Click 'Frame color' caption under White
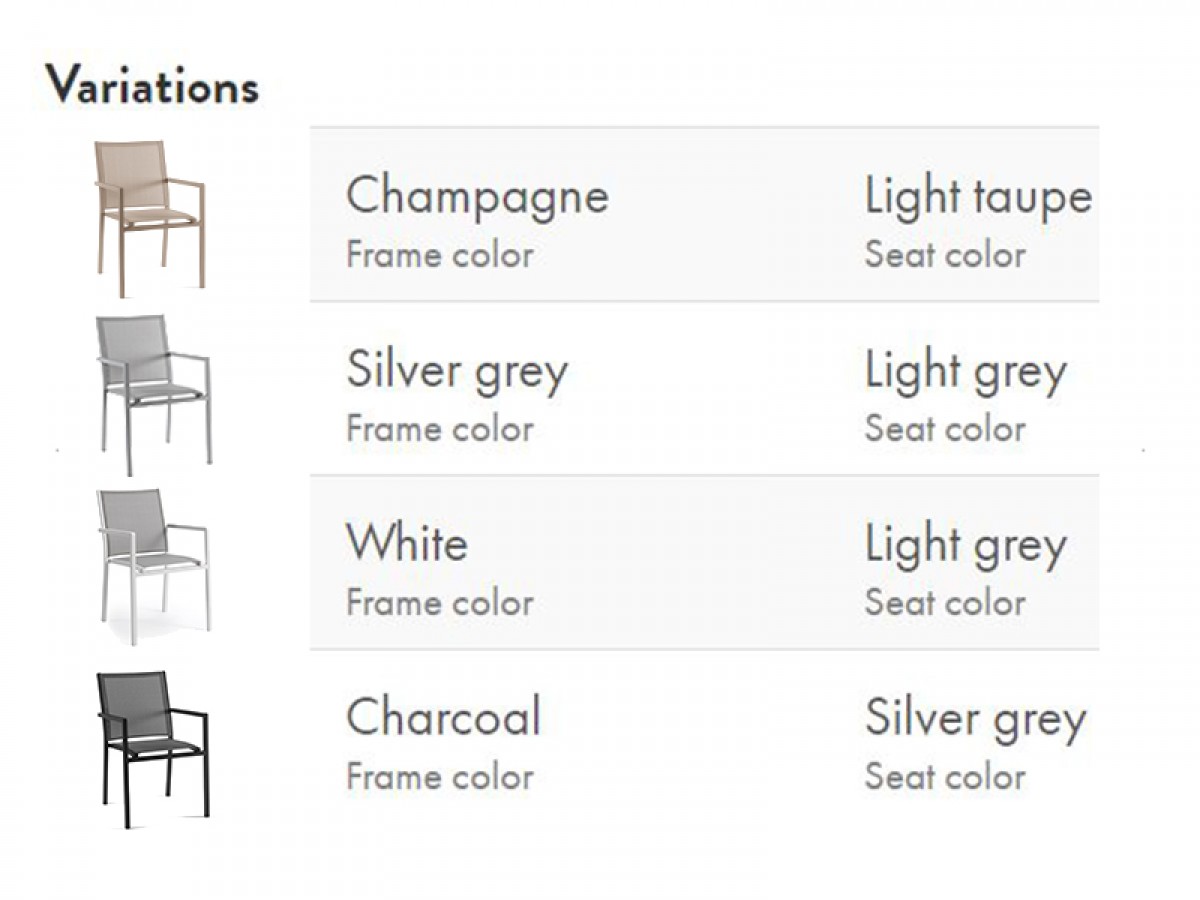This screenshot has height=900, width=1200. 440,603
